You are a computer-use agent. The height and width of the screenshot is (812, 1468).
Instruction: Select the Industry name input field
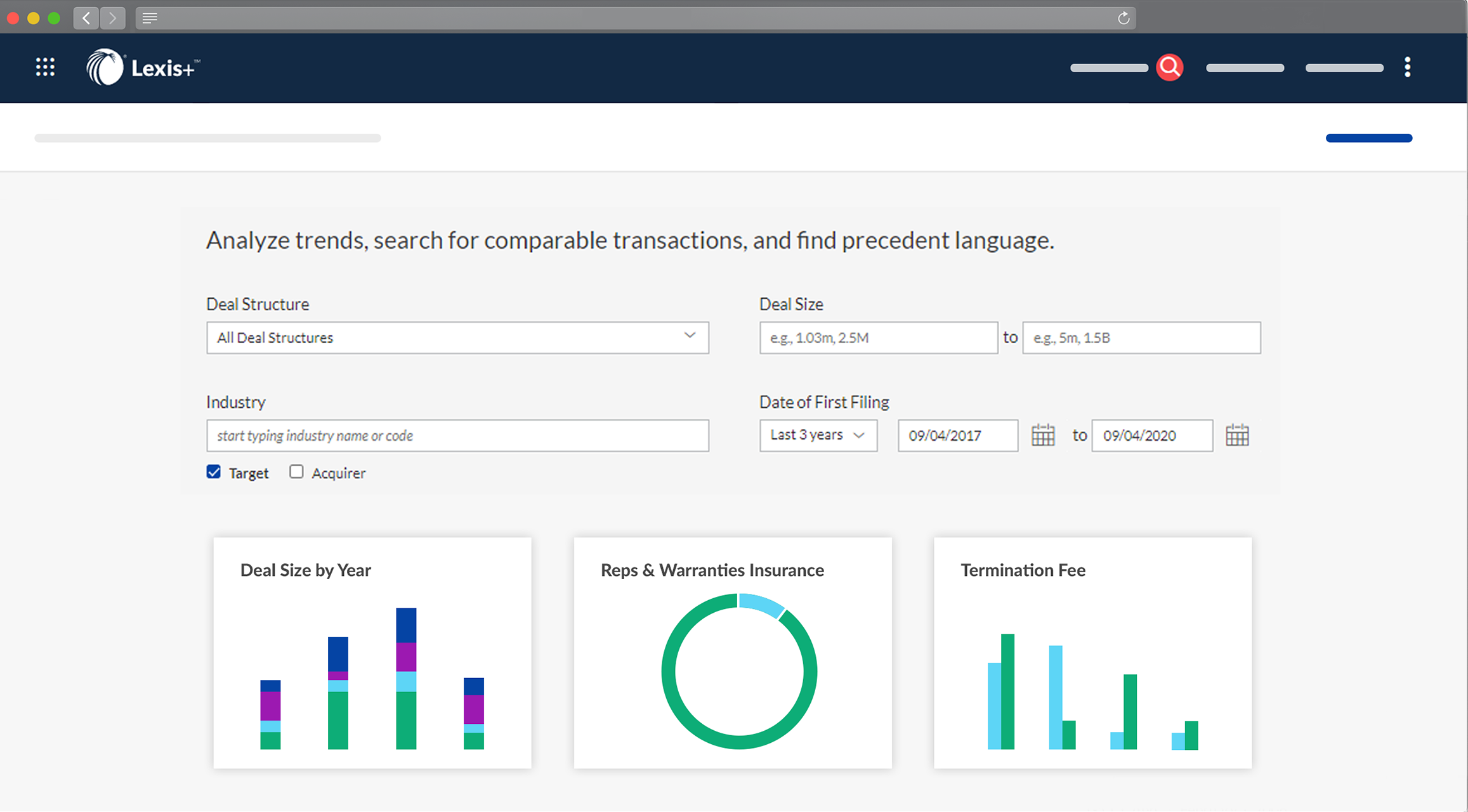coord(457,435)
